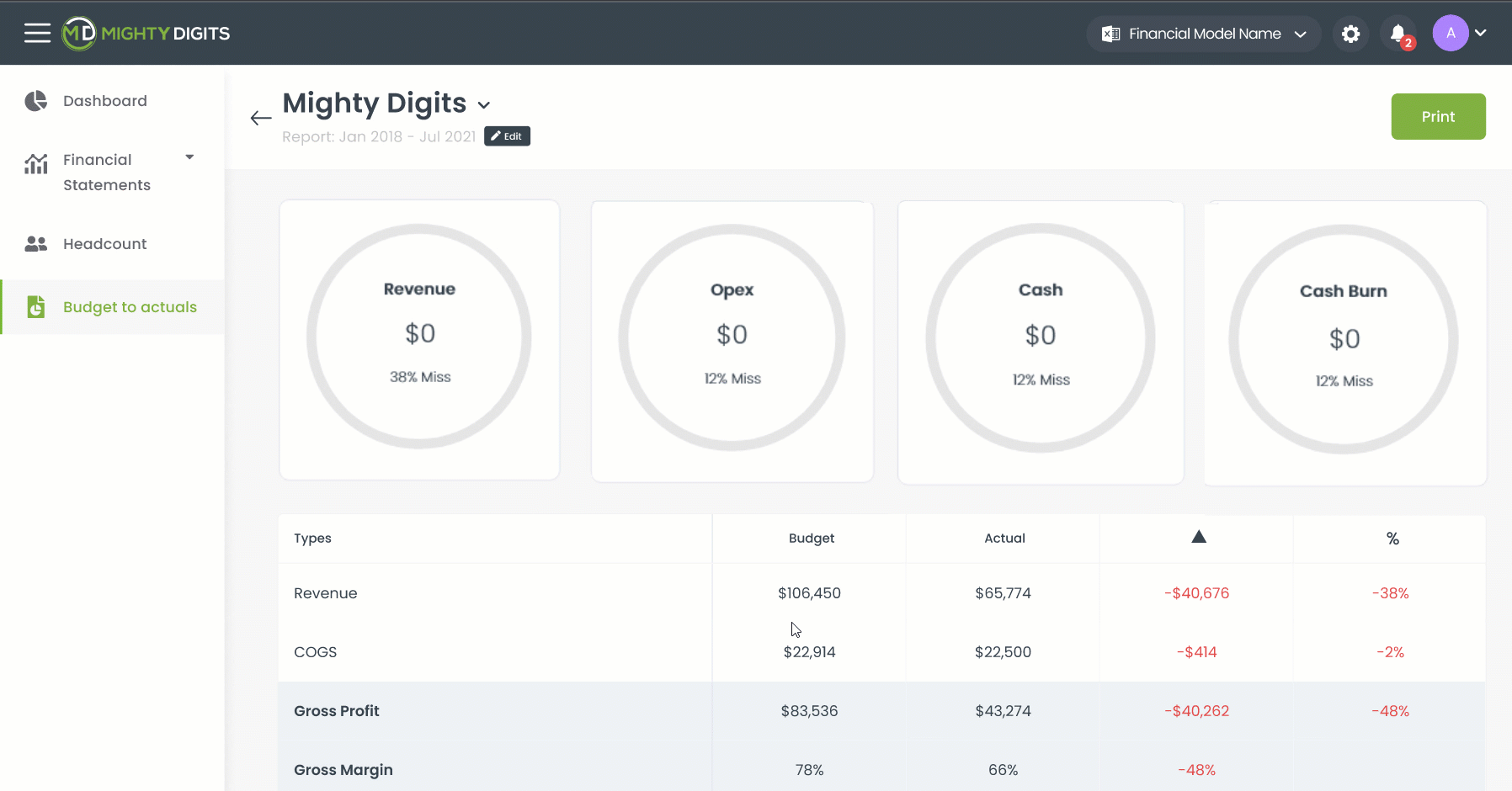Click COGS variance -$414
Viewport: 1512px width, 791px height.
click(x=1196, y=652)
